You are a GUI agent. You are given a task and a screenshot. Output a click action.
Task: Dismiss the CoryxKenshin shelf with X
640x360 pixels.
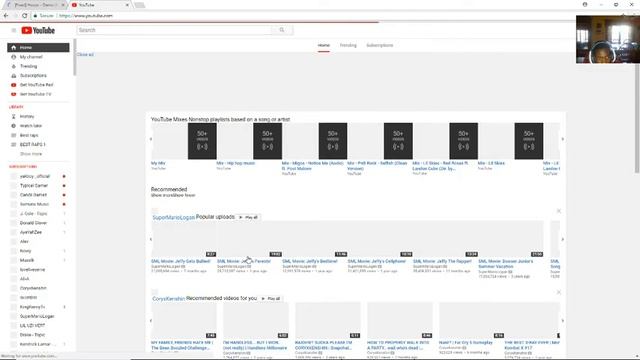tap(559, 292)
